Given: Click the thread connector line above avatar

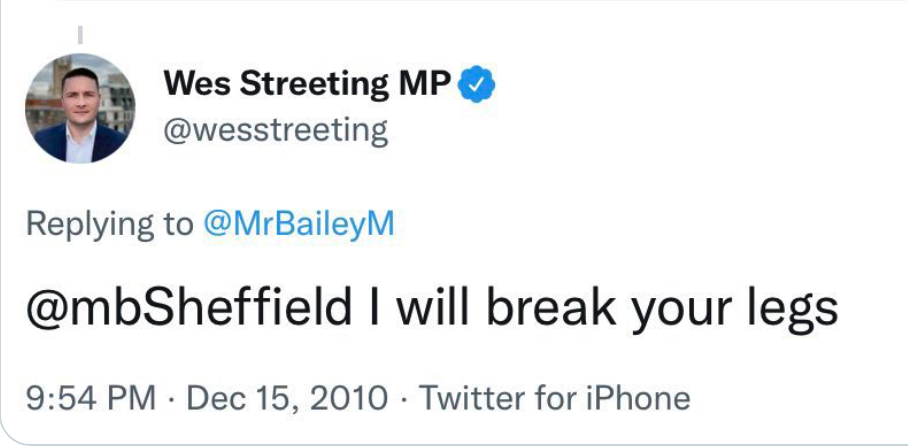Looking at the screenshot, I should 80,38.
